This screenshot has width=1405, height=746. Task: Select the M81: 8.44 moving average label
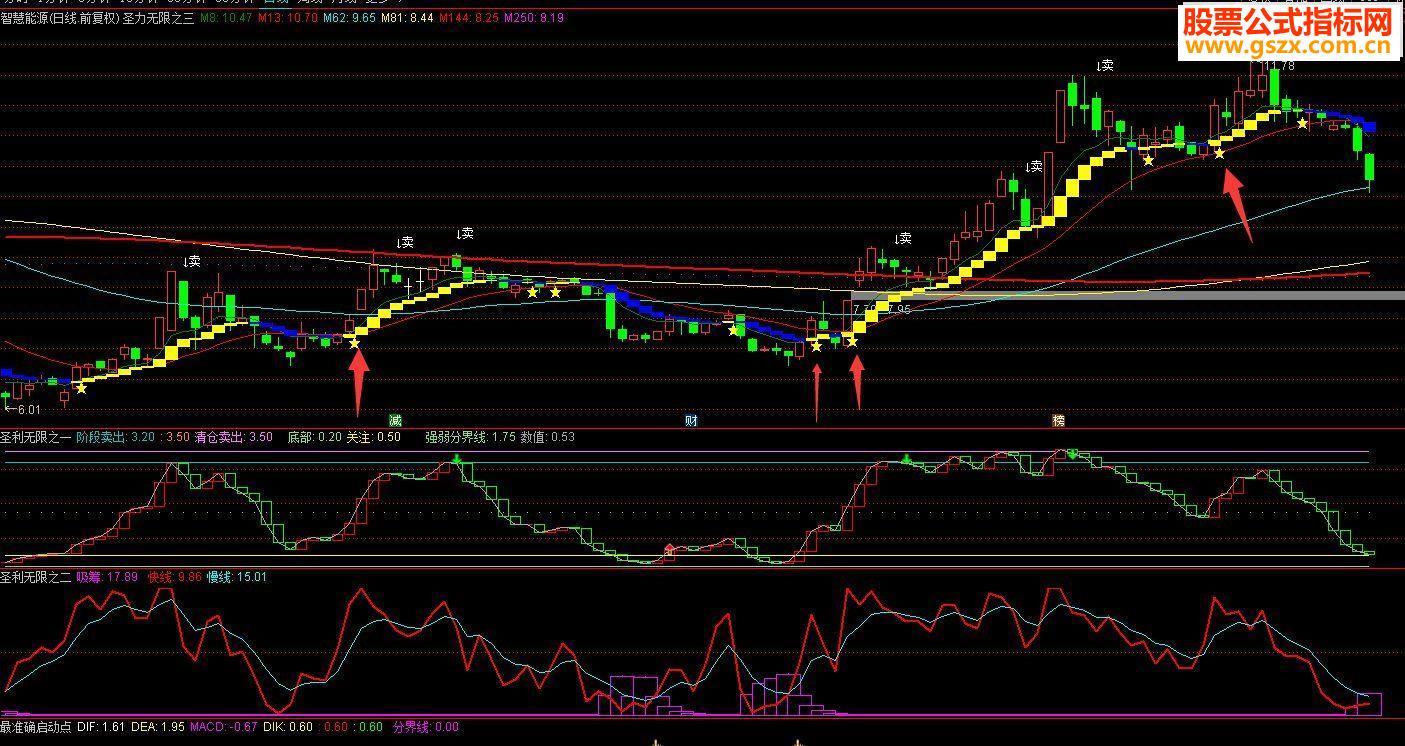coord(407,18)
